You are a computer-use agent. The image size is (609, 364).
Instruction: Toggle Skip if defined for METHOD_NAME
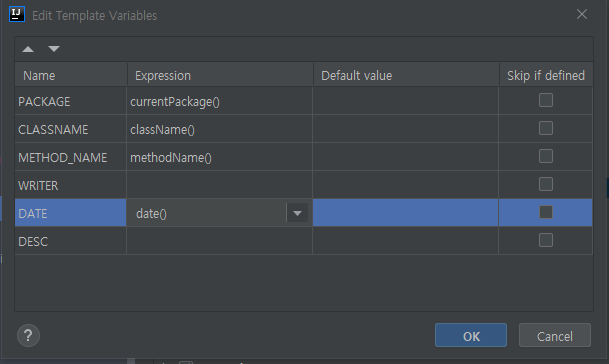pos(546,156)
